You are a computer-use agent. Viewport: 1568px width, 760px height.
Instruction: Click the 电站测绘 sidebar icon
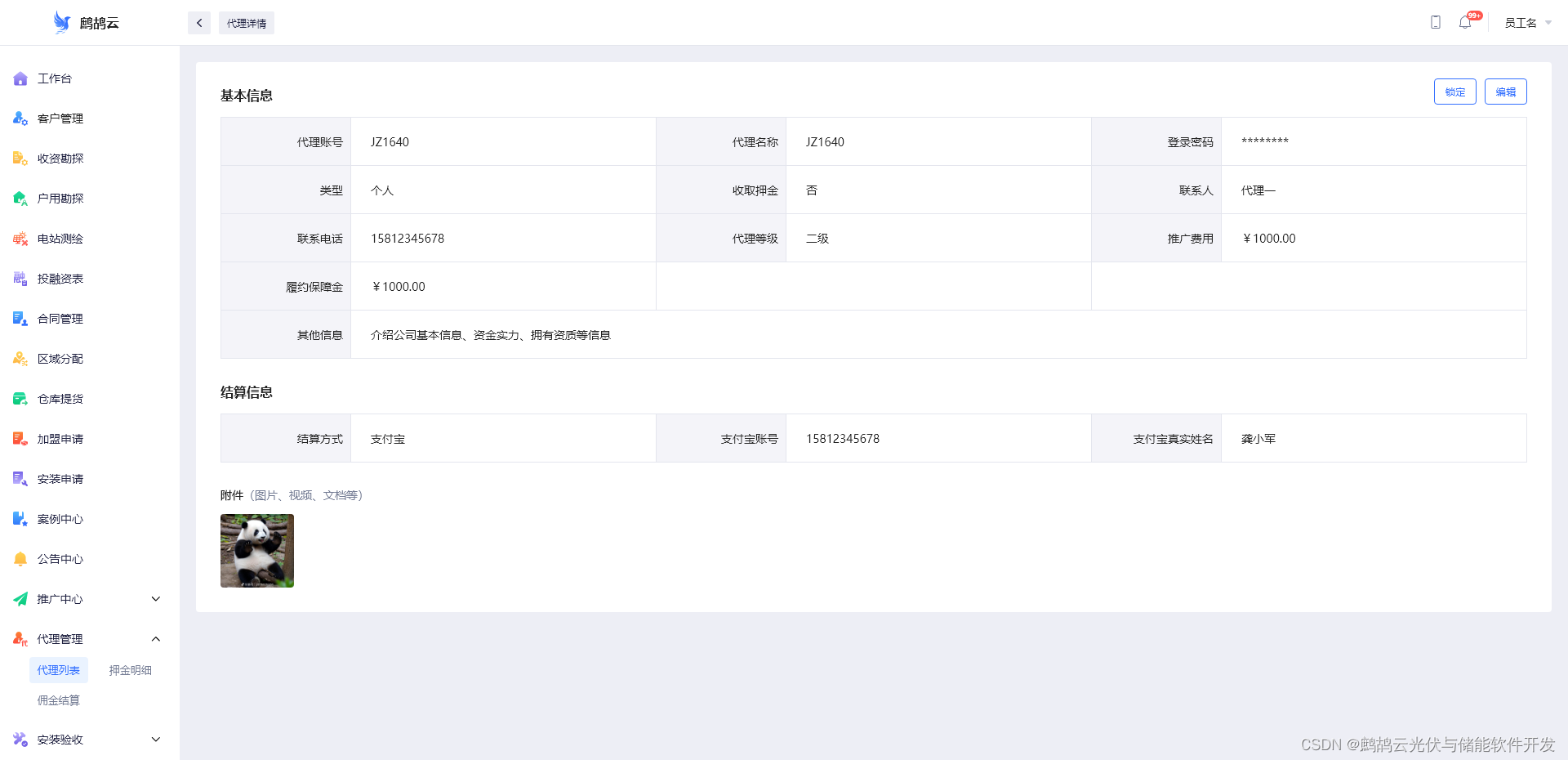(x=20, y=239)
